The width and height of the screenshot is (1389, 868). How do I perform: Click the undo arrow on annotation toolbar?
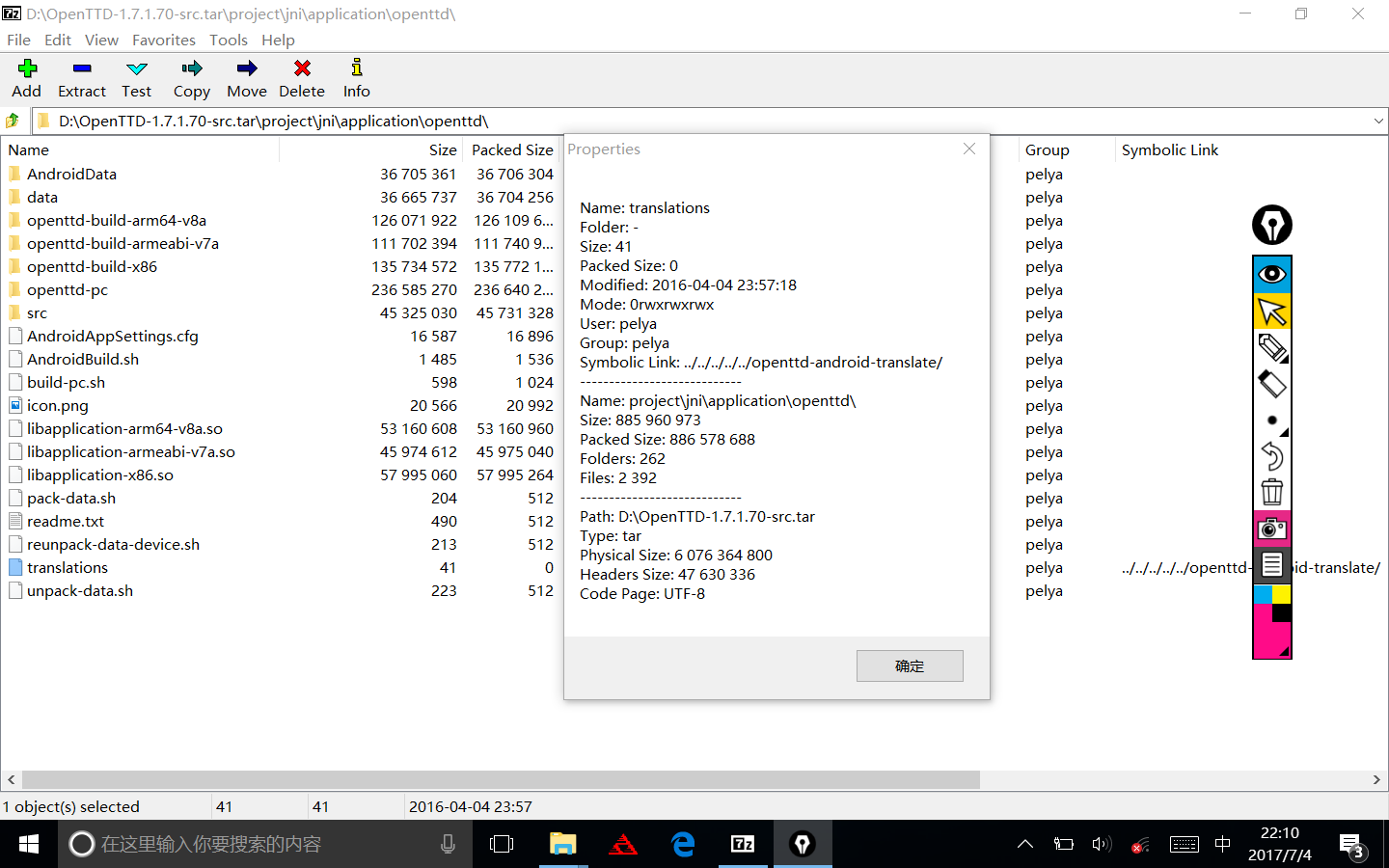1272,456
